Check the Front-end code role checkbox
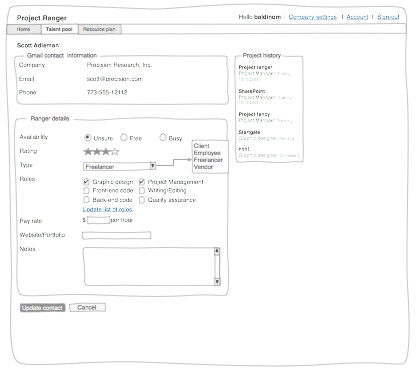 click(86, 191)
